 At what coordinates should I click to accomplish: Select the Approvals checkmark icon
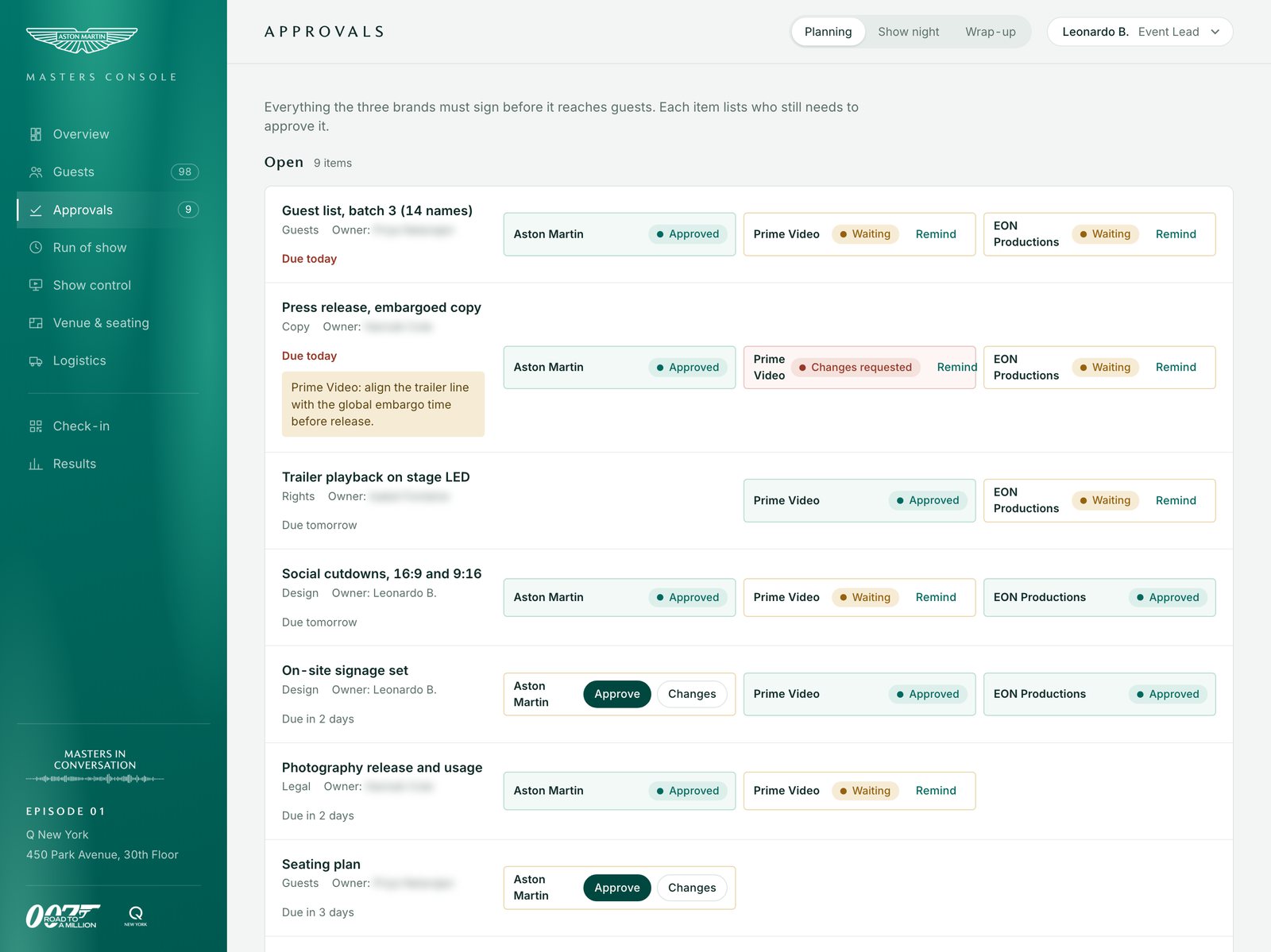(36, 210)
